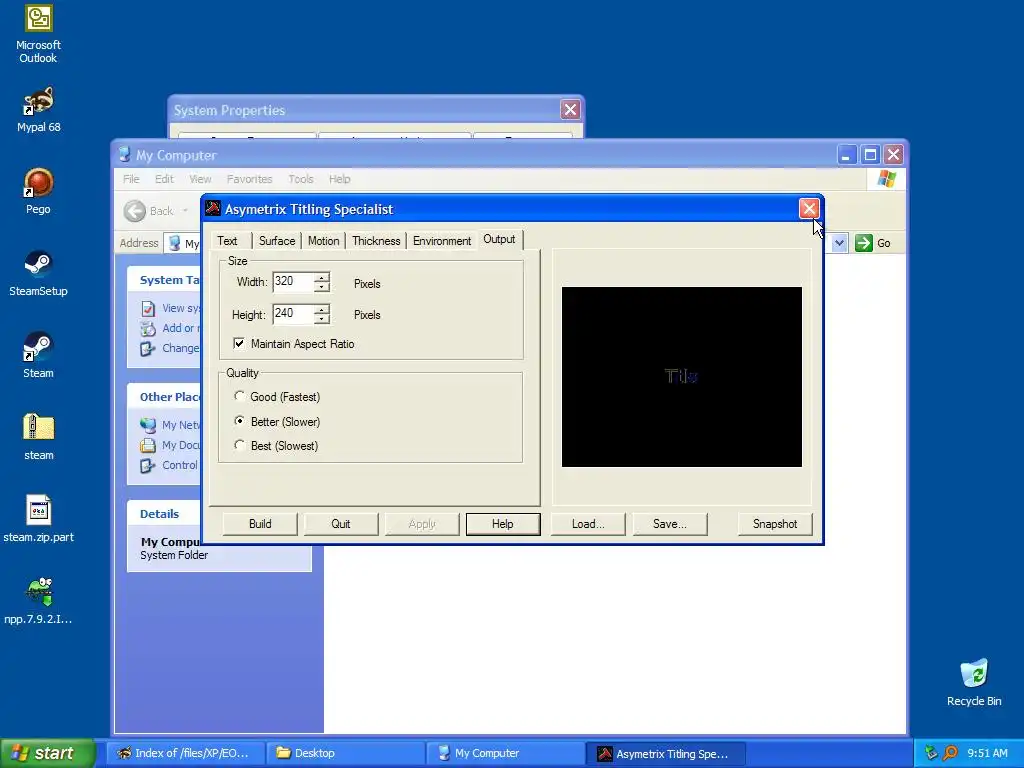The width and height of the screenshot is (1024, 768).
Task: Click the Width input field
Action: (x=293, y=282)
